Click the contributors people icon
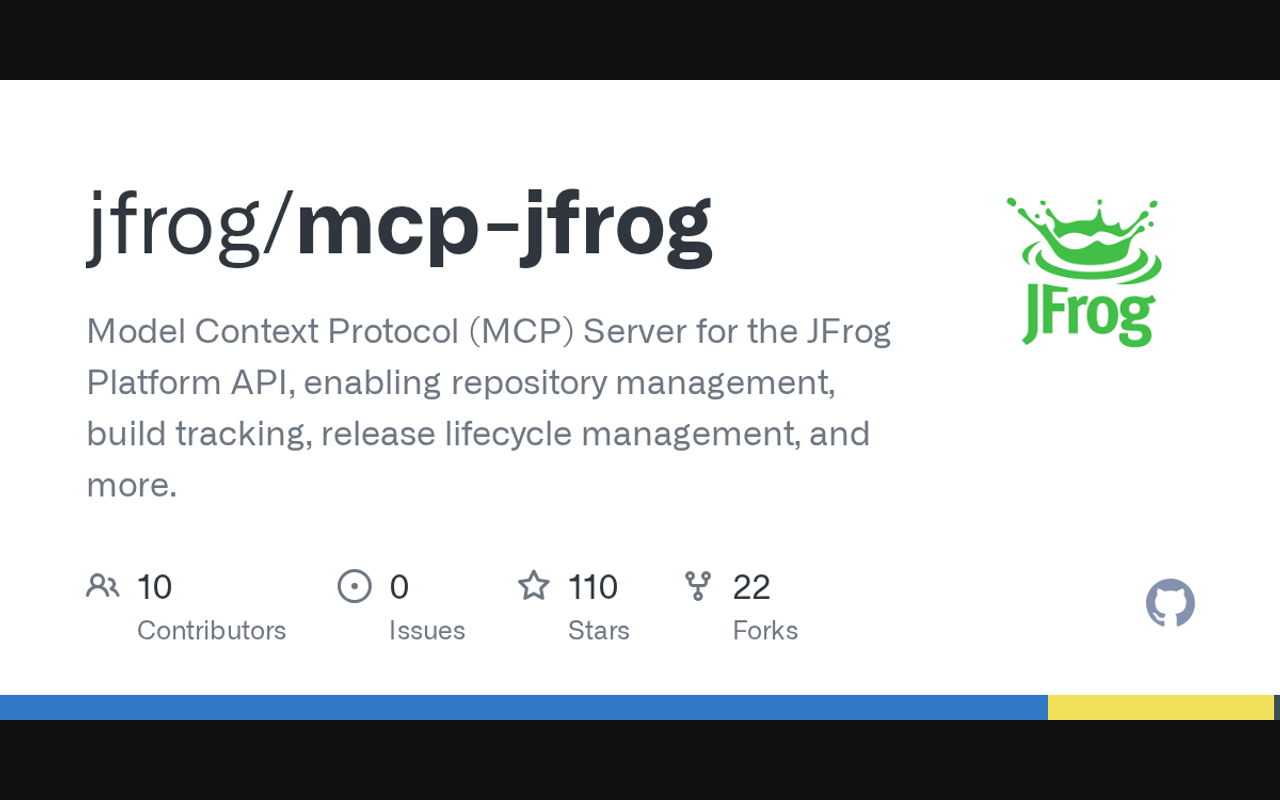The height and width of the screenshot is (800, 1280). (x=103, y=586)
